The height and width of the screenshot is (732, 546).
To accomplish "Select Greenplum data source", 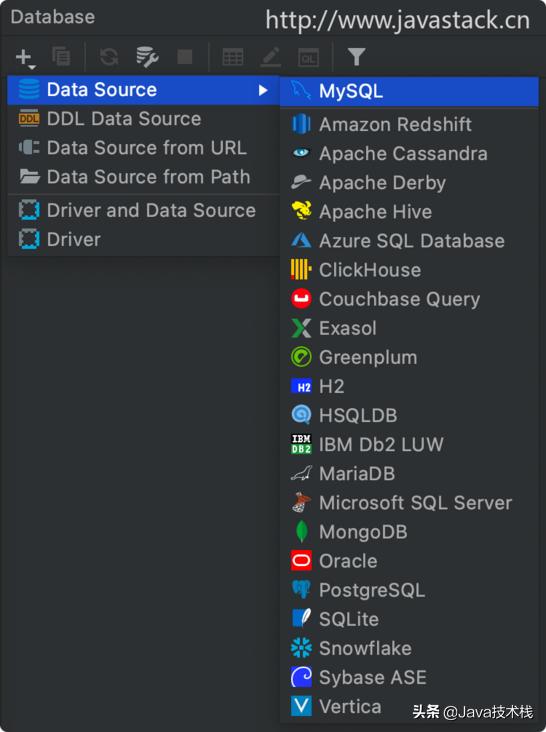I will (x=409, y=357).
